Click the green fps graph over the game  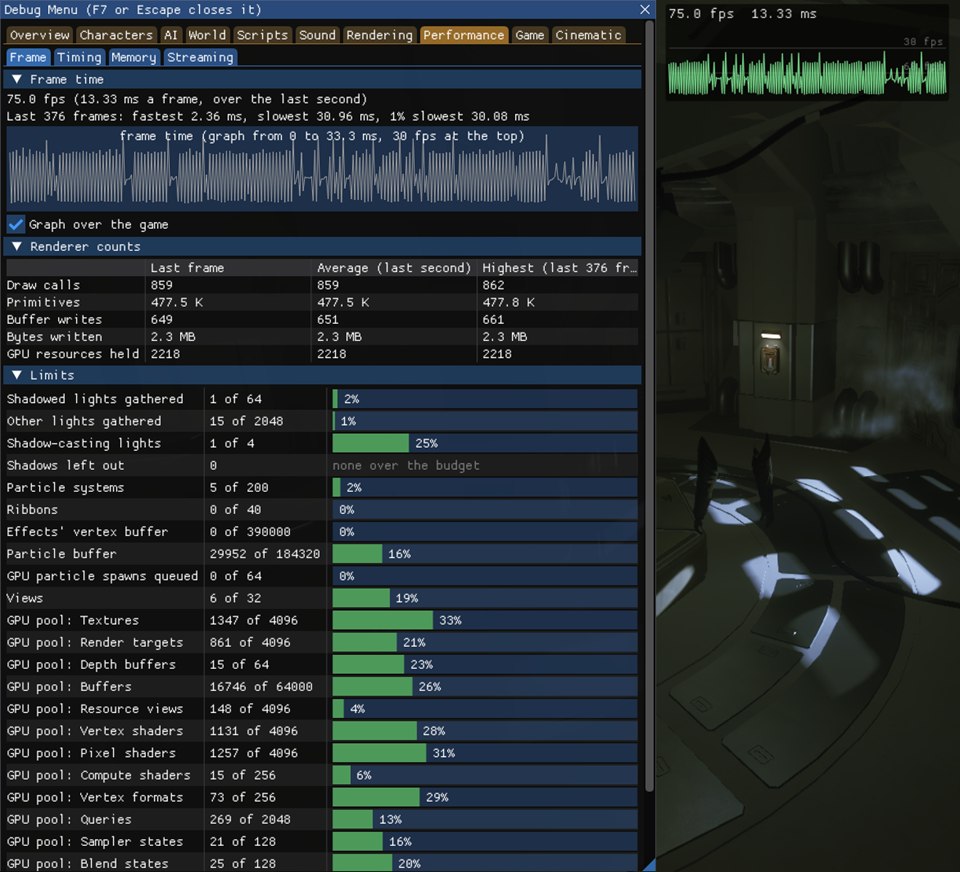point(807,72)
